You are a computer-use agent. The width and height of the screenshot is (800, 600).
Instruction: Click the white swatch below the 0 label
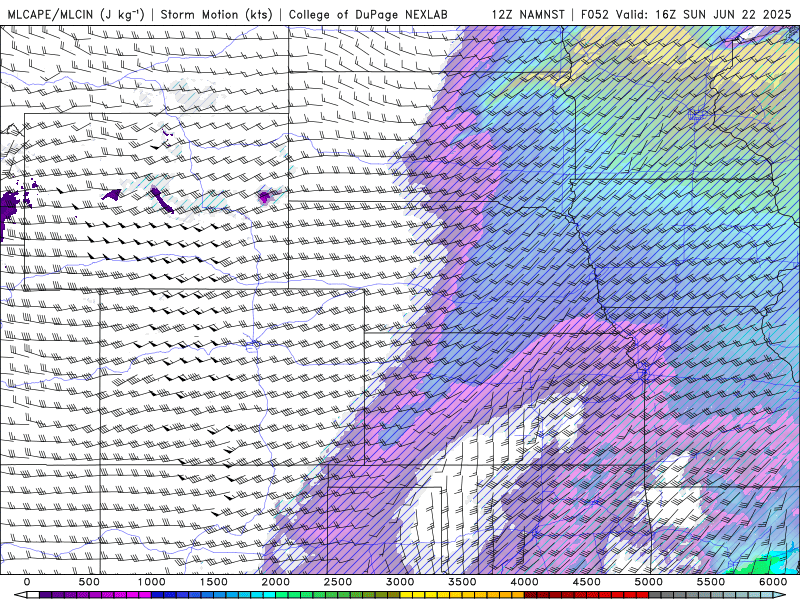tap(33, 595)
